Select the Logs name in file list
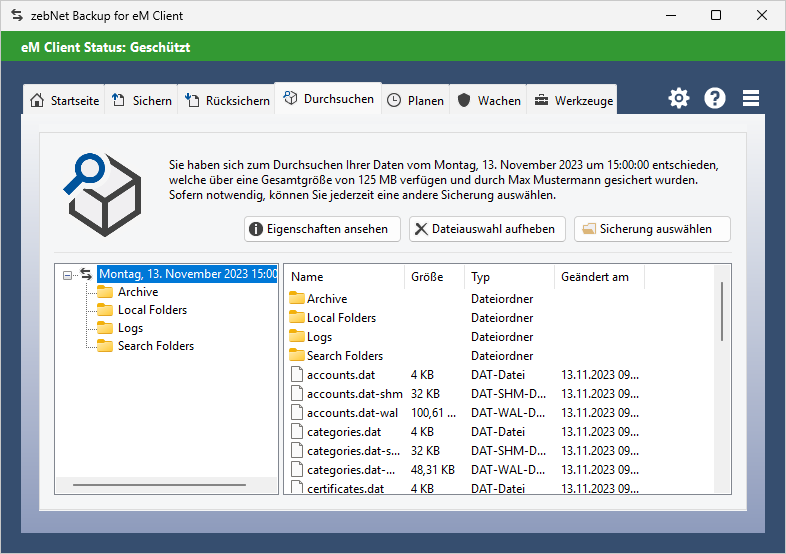 319,337
